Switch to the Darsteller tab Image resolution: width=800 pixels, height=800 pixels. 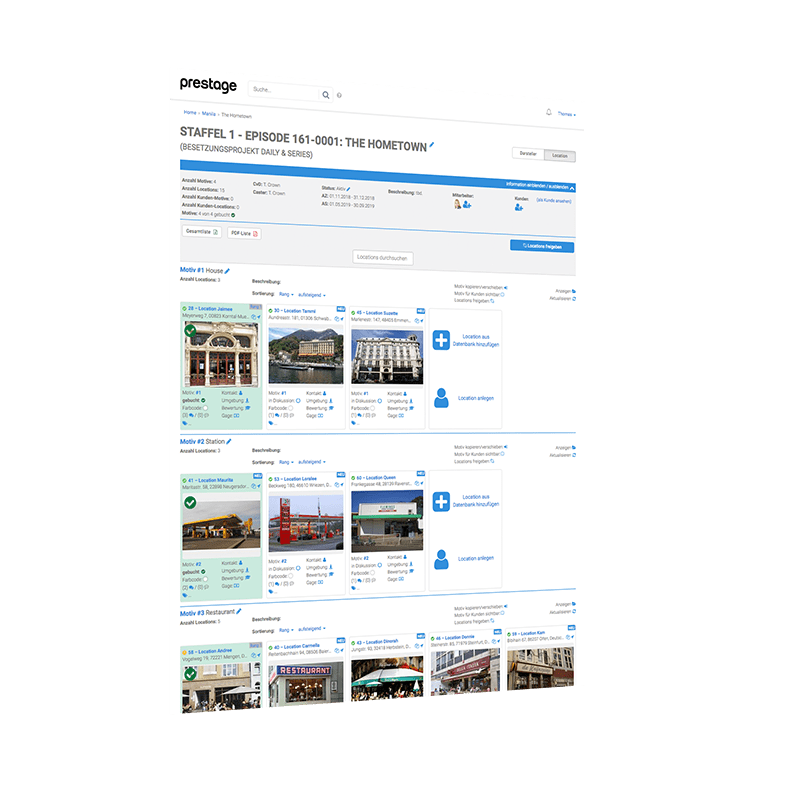pos(528,153)
